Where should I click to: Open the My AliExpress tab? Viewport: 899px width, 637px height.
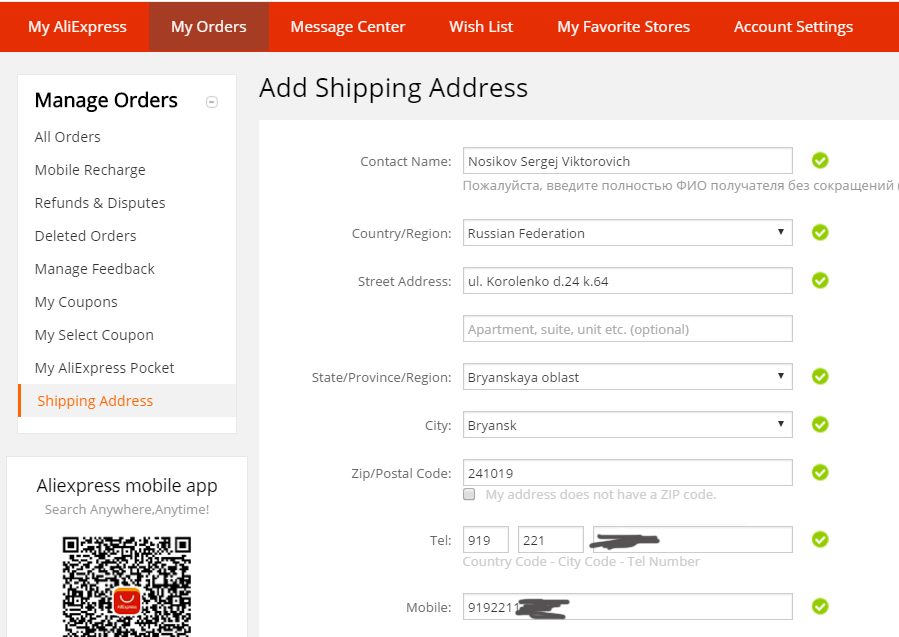pyautogui.click(x=77, y=26)
